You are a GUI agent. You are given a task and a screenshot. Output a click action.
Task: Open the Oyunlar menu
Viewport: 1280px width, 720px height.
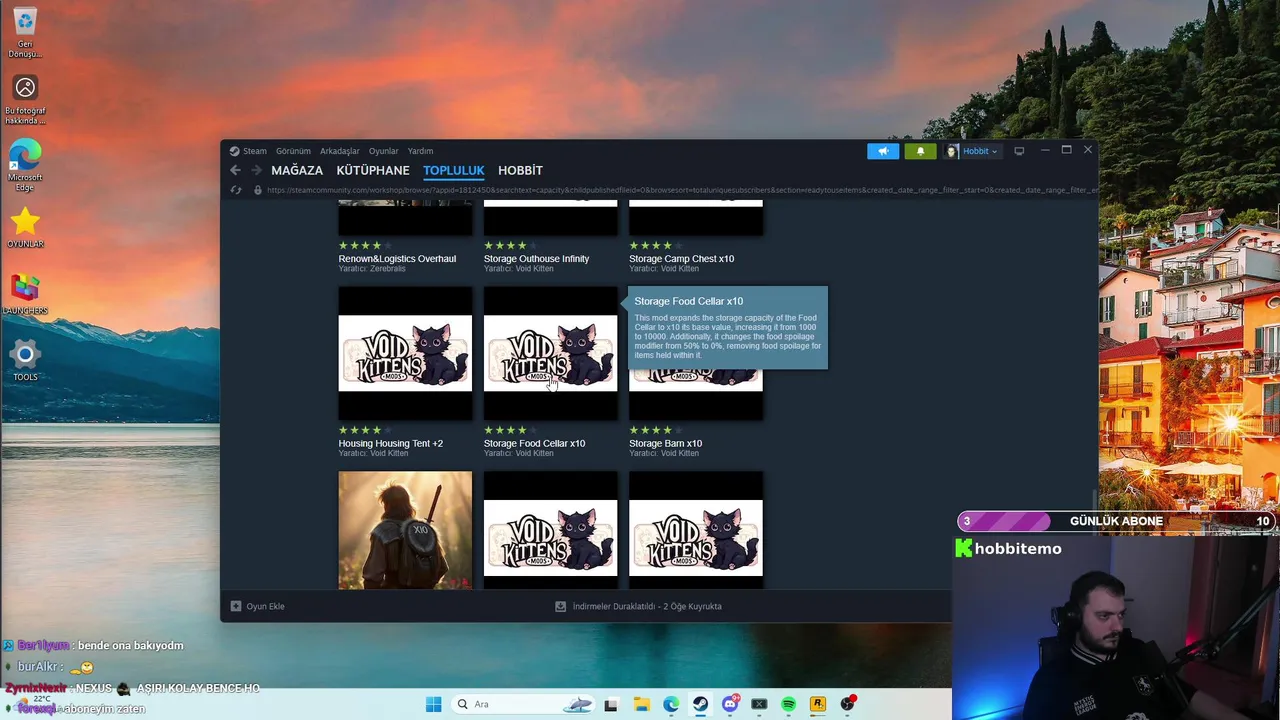383,151
